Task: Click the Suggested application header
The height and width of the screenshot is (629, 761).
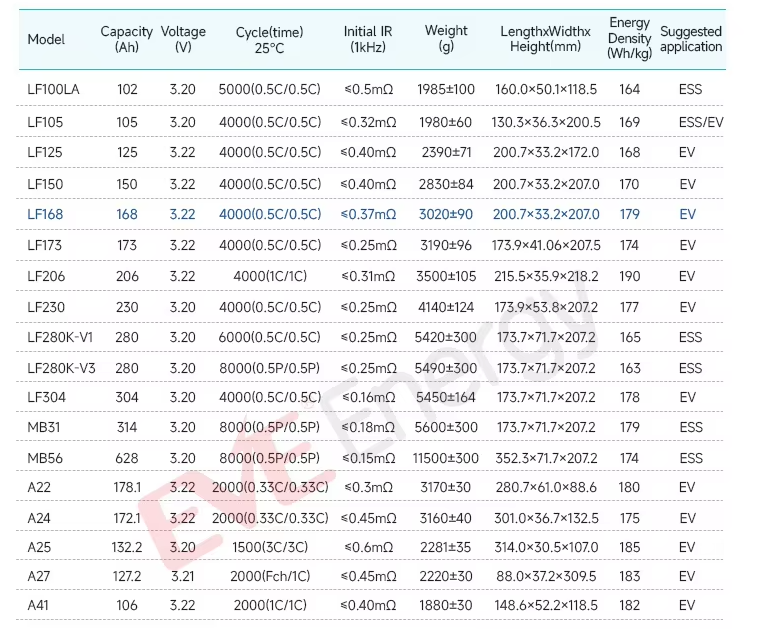Action: click(690, 39)
